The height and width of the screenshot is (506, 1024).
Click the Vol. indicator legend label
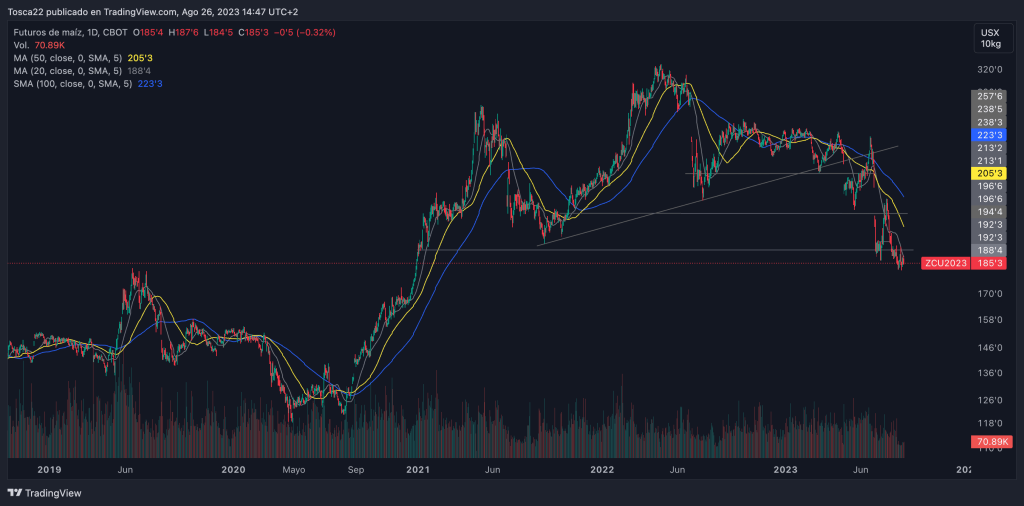pos(21,45)
